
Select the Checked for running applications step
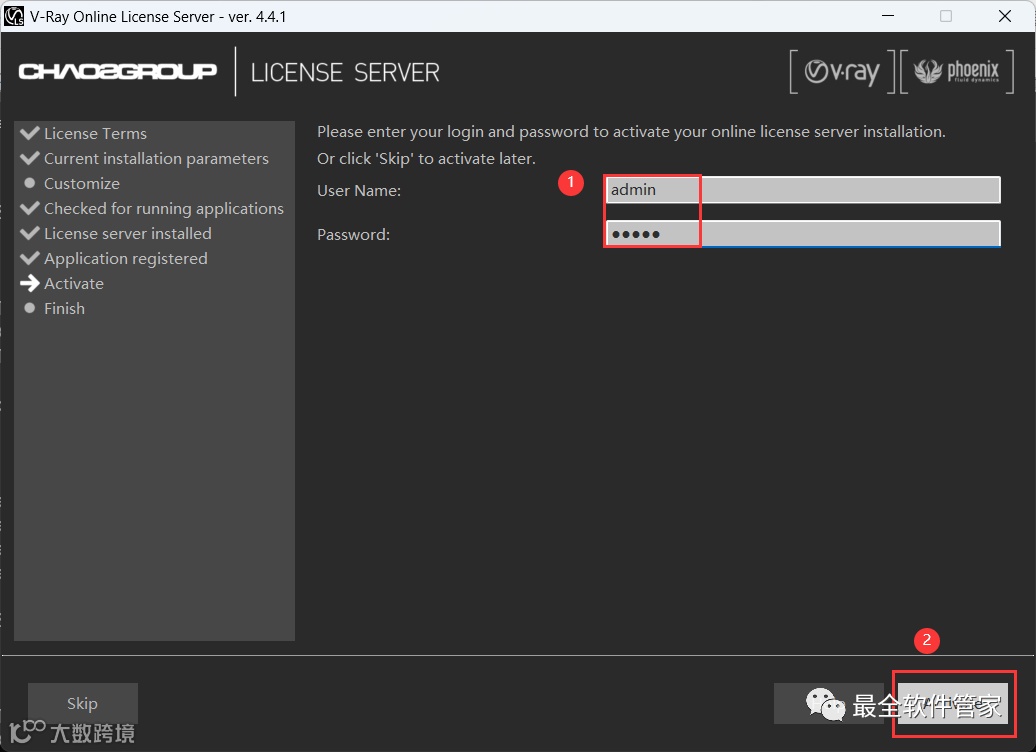pyautogui.click(x=164, y=209)
